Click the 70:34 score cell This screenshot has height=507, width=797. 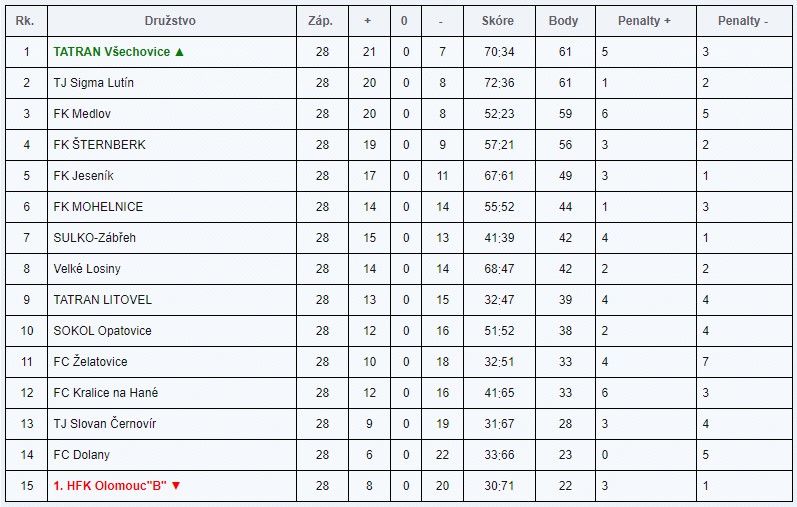tap(497, 52)
